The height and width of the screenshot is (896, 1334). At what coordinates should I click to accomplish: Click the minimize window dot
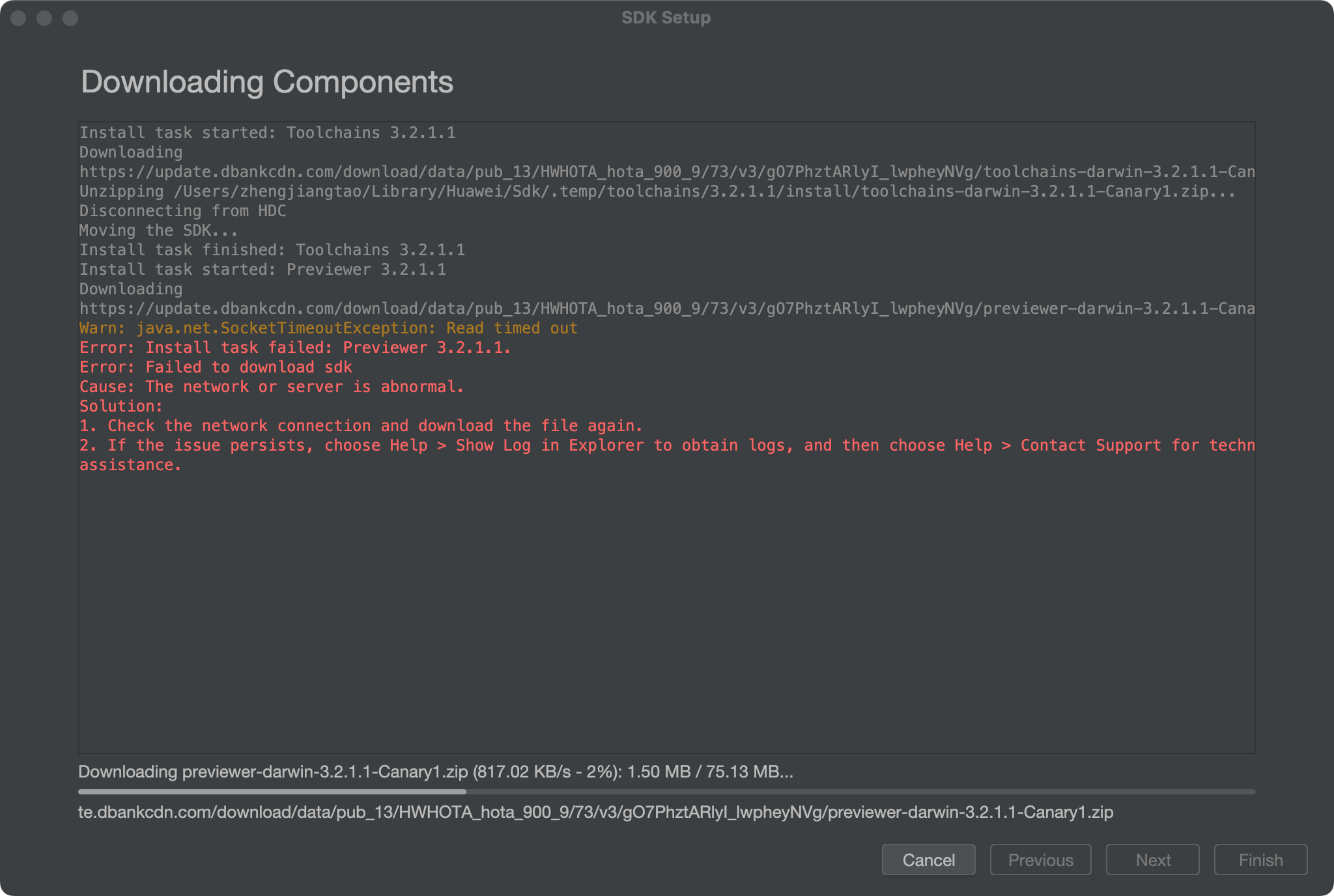point(44,18)
